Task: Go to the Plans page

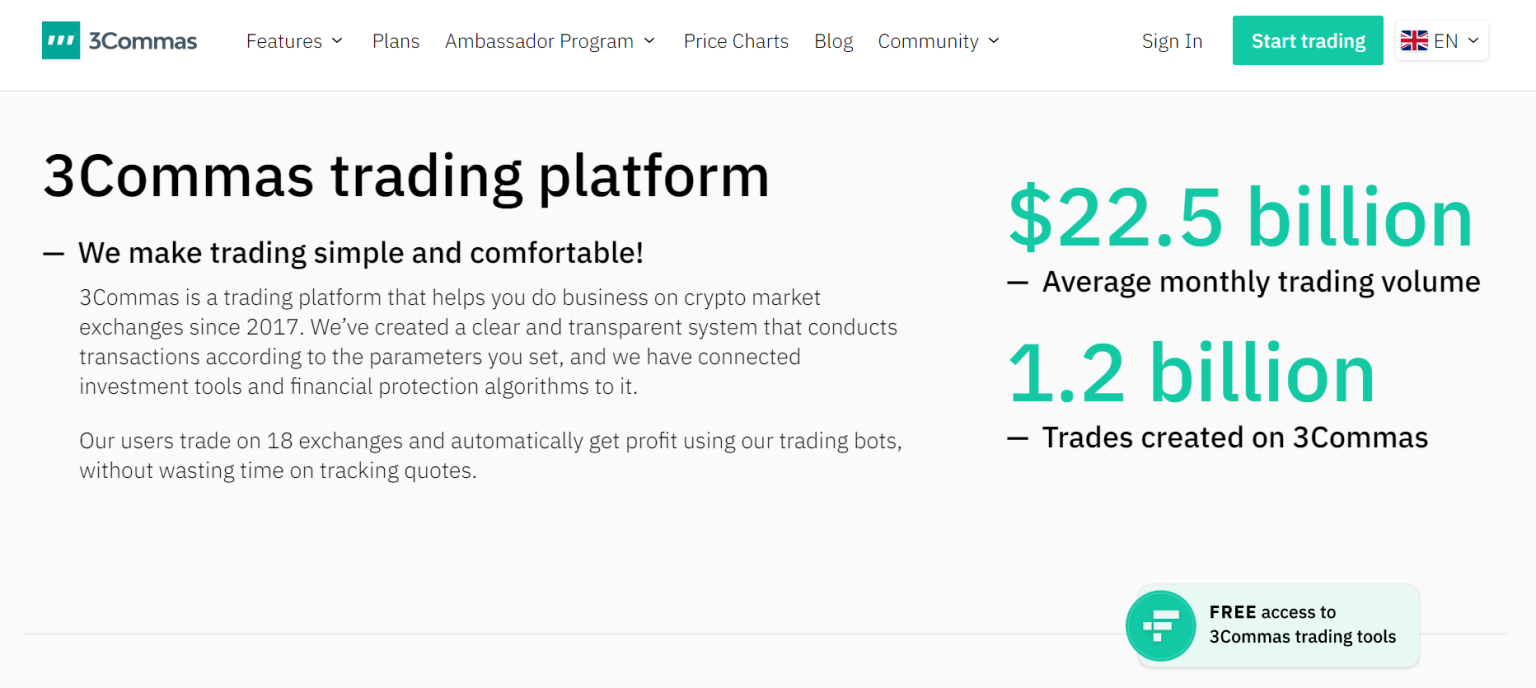Action: pos(396,41)
